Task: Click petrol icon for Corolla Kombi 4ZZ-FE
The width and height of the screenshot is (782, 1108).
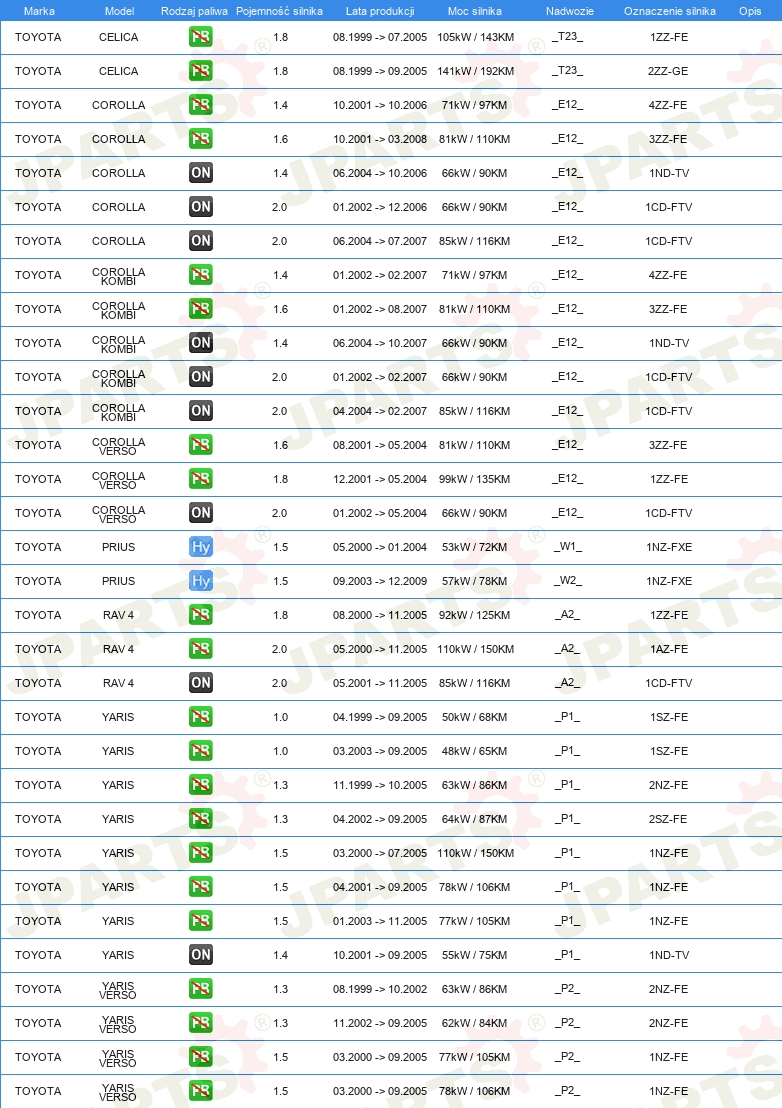Action: click(201, 275)
